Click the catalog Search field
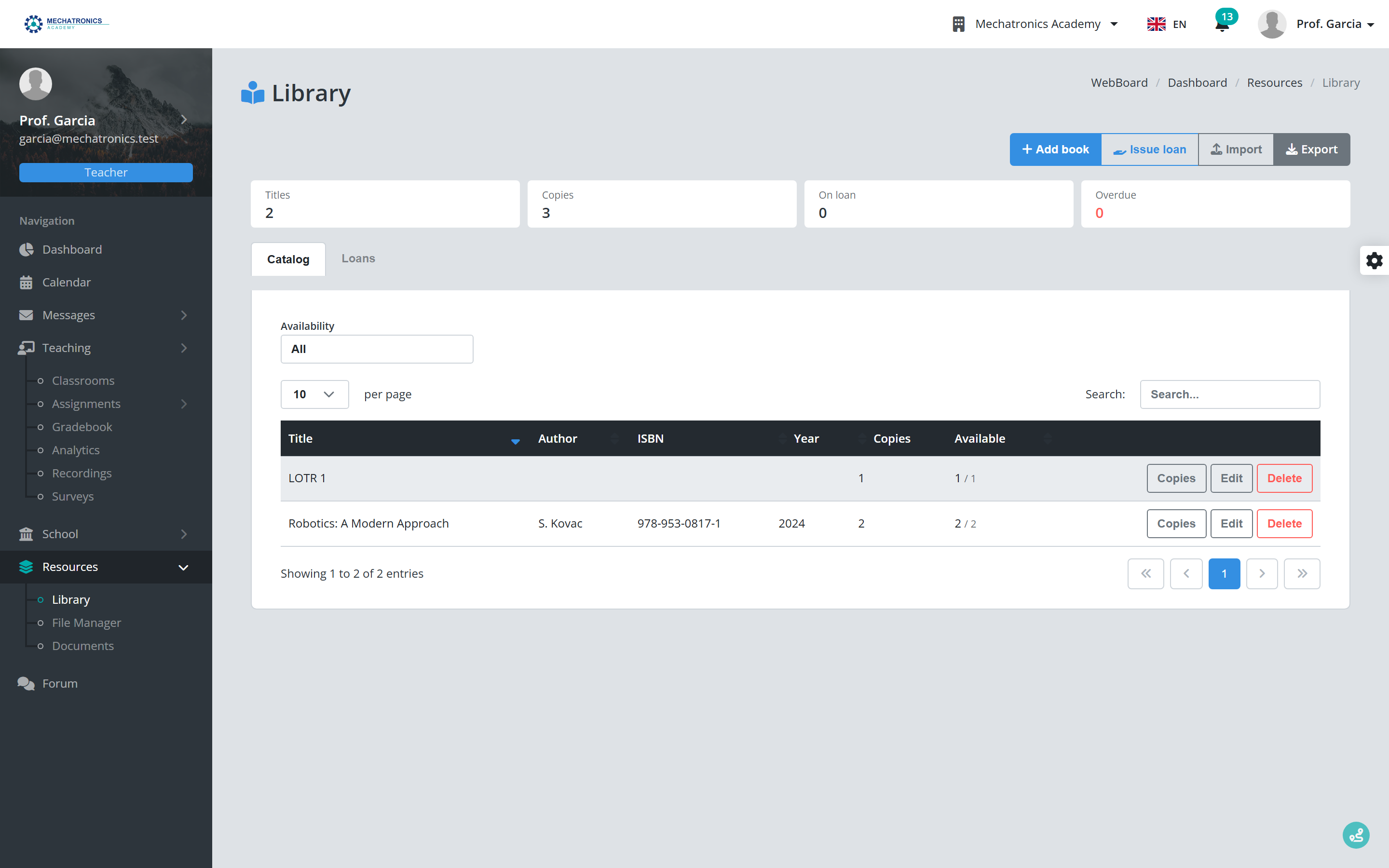Image resolution: width=1389 pixels, height=868 pixels. (1230, 394)
